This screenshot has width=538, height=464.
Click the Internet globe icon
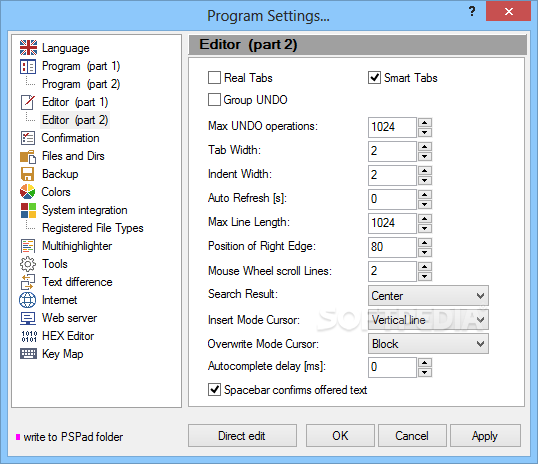[x=27, y=300]
